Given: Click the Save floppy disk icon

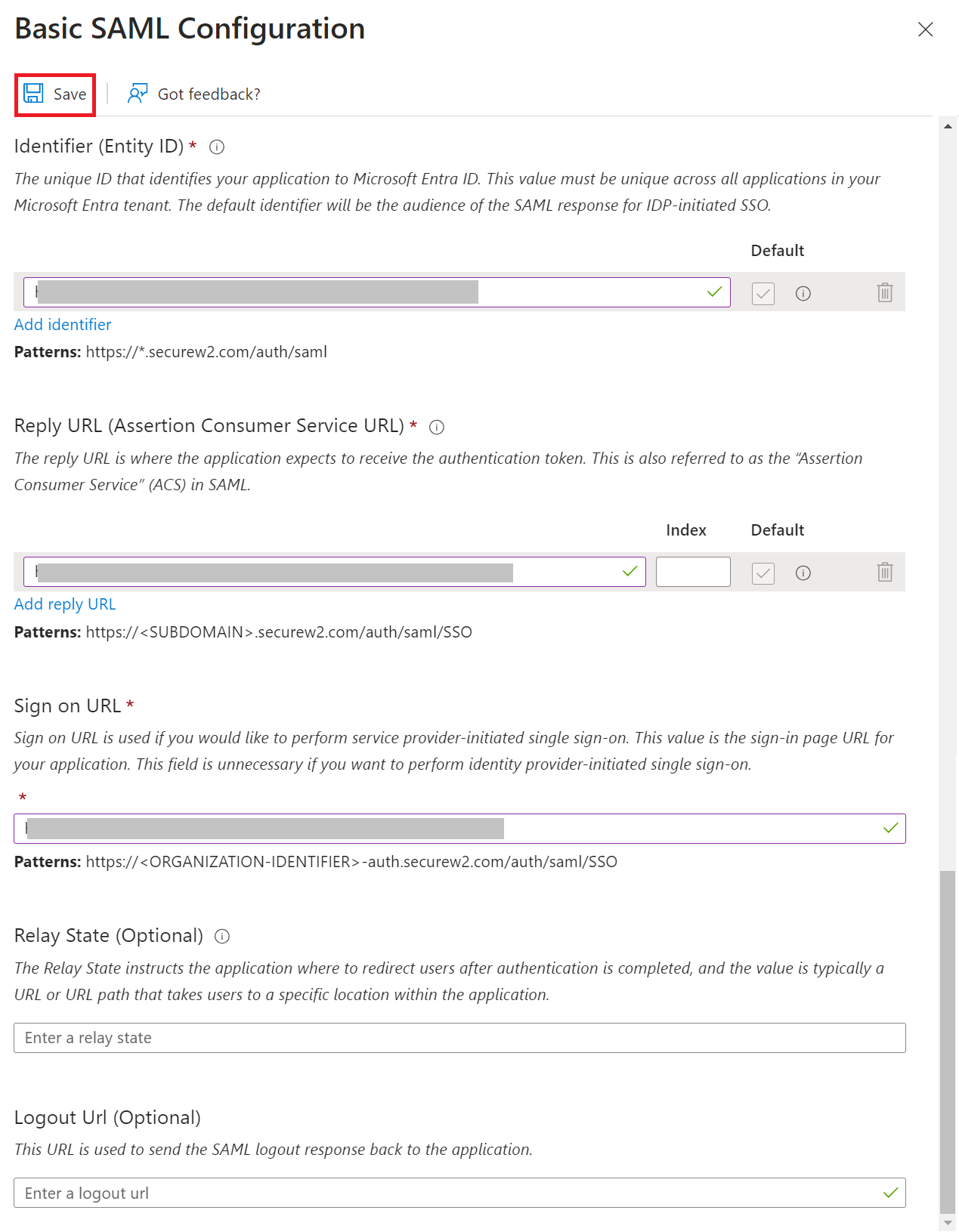Looking at the screenshot, I should pyautogui.click(x=33, y=94).
